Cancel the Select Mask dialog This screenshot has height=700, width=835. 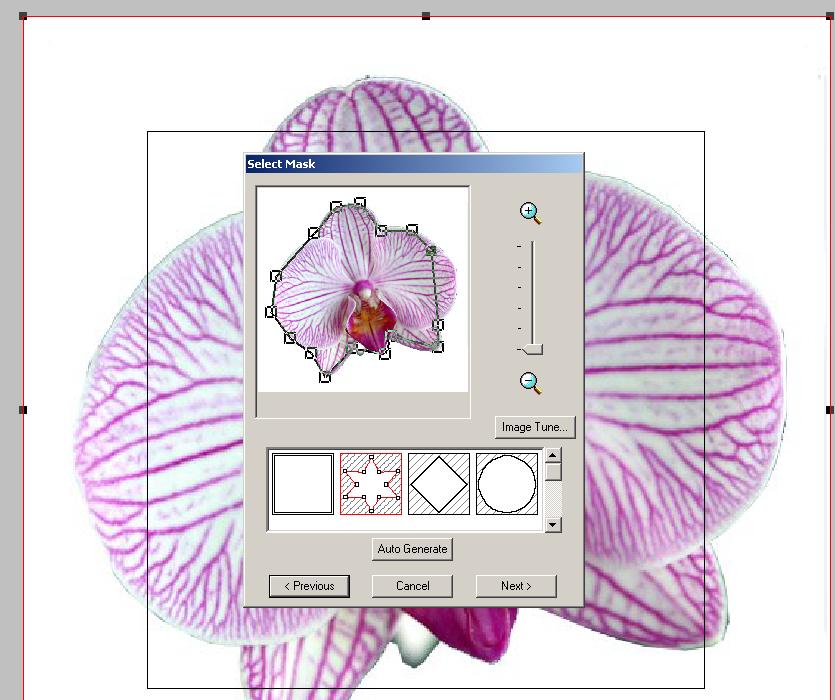(412, 586)
